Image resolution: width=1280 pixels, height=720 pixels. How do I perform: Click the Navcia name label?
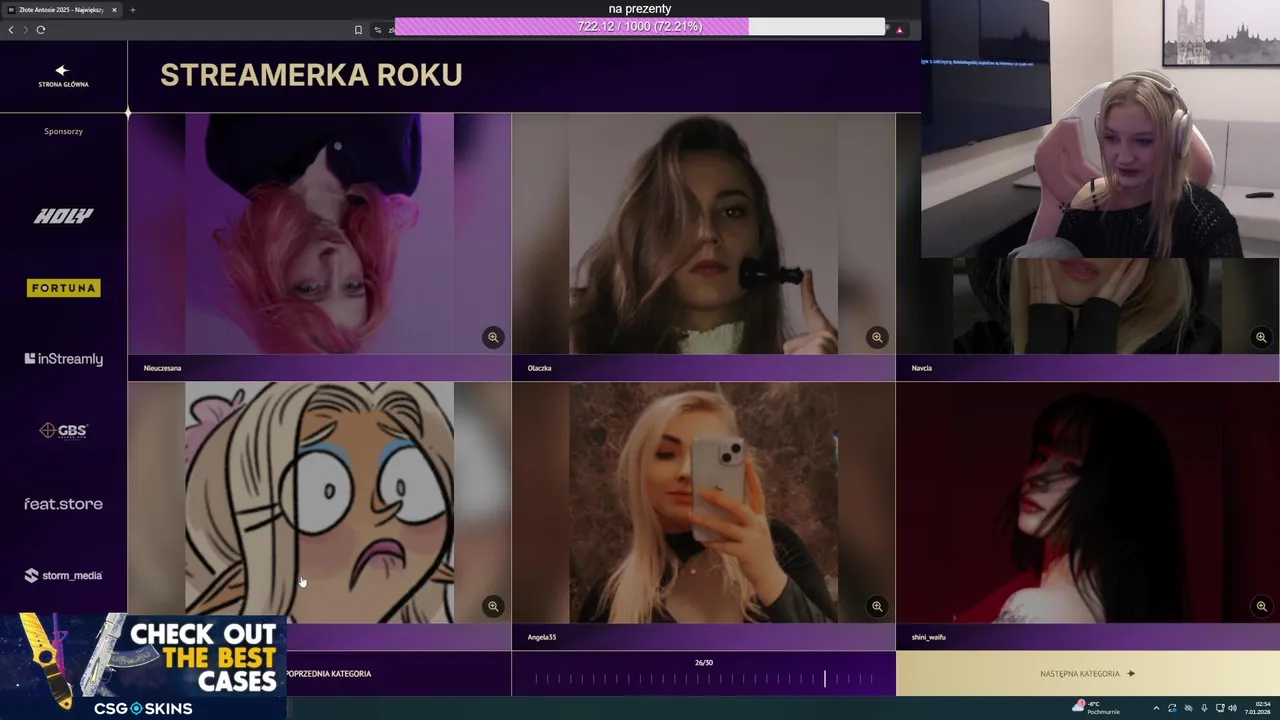[921, 368]
